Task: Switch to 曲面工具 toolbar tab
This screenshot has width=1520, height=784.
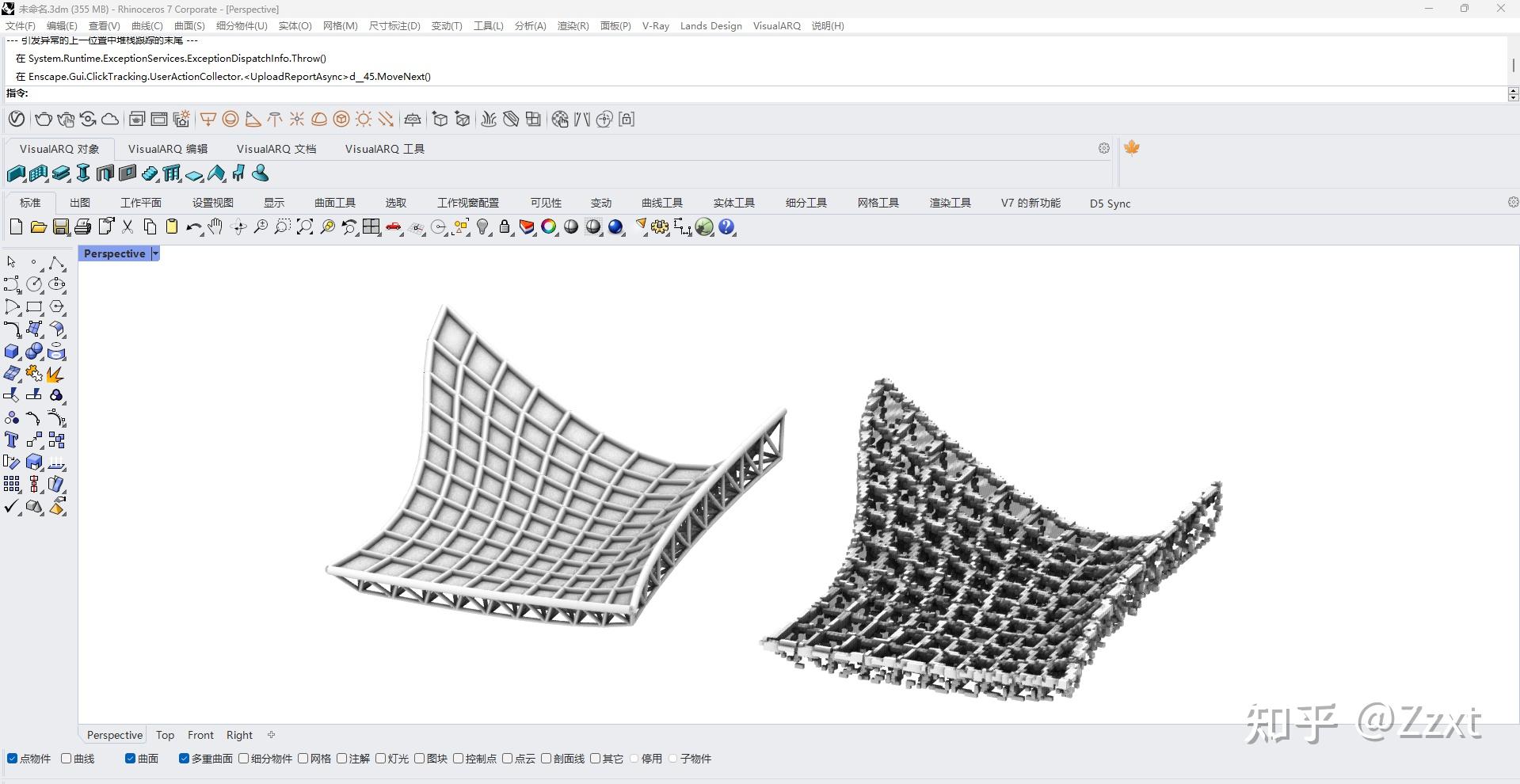Action: [x=335, y=204]
